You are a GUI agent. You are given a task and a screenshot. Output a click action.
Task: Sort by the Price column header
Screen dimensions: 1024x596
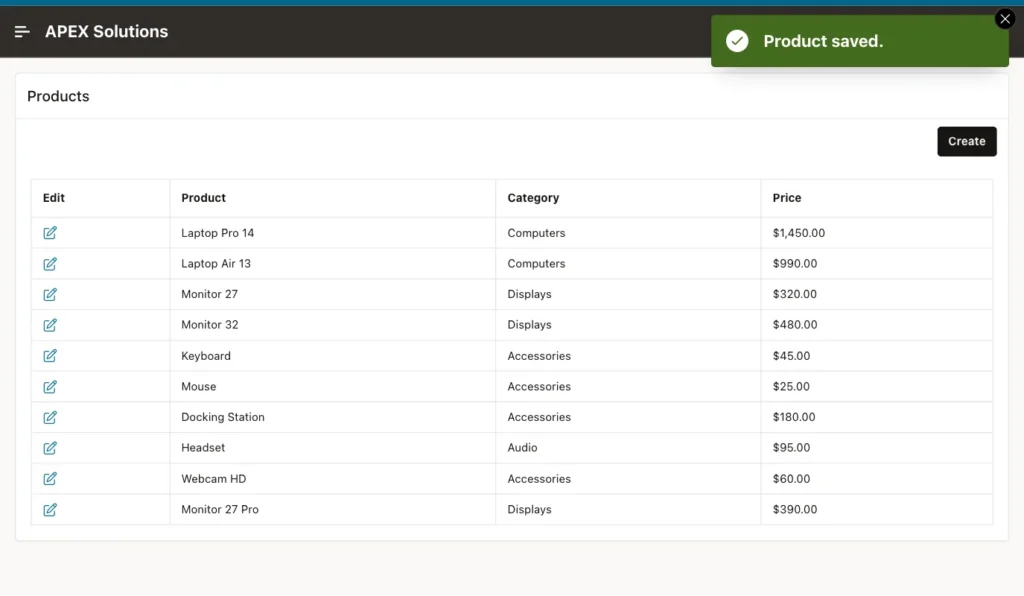[786, 198]
